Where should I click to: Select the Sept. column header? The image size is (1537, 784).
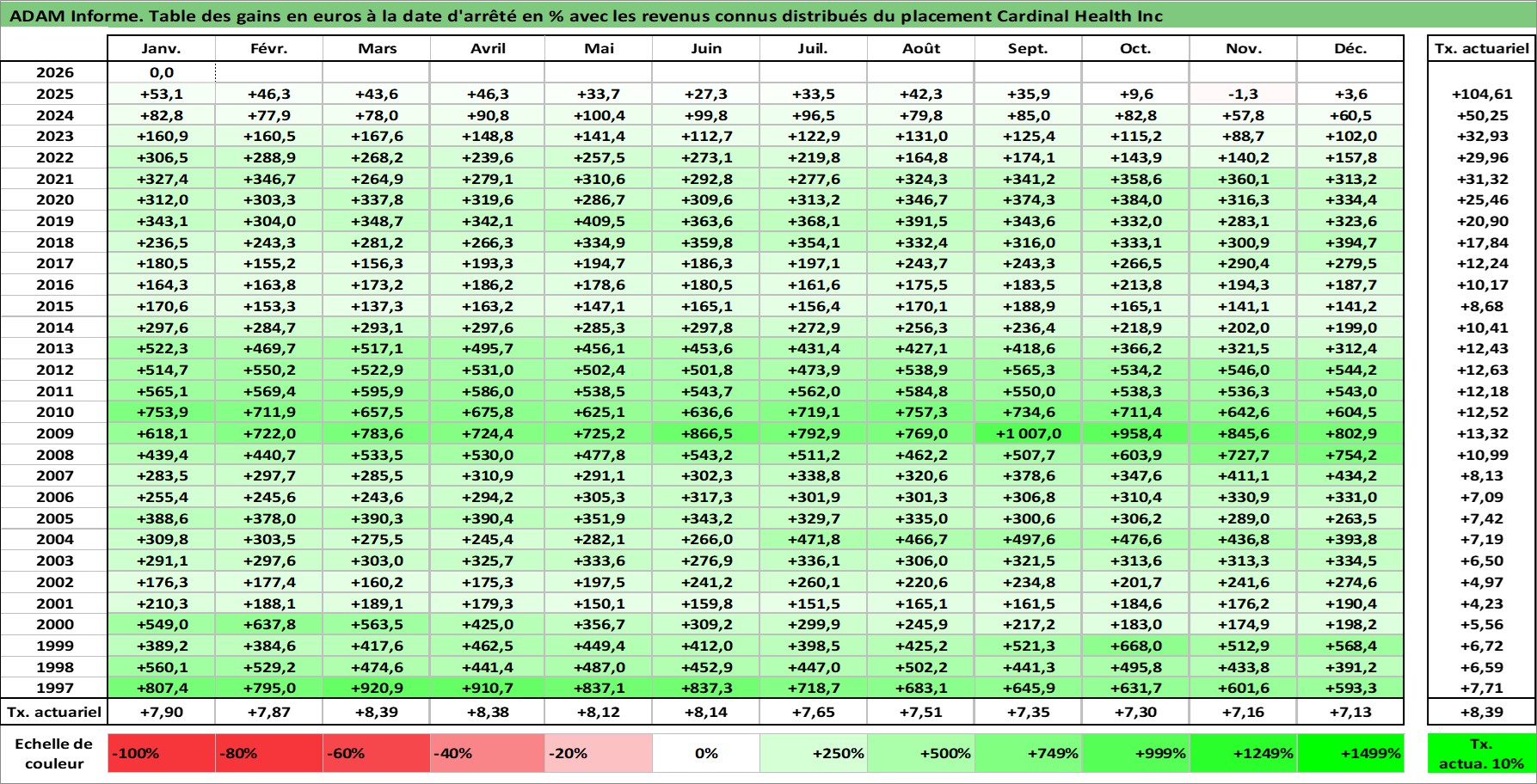point(1029,49)
